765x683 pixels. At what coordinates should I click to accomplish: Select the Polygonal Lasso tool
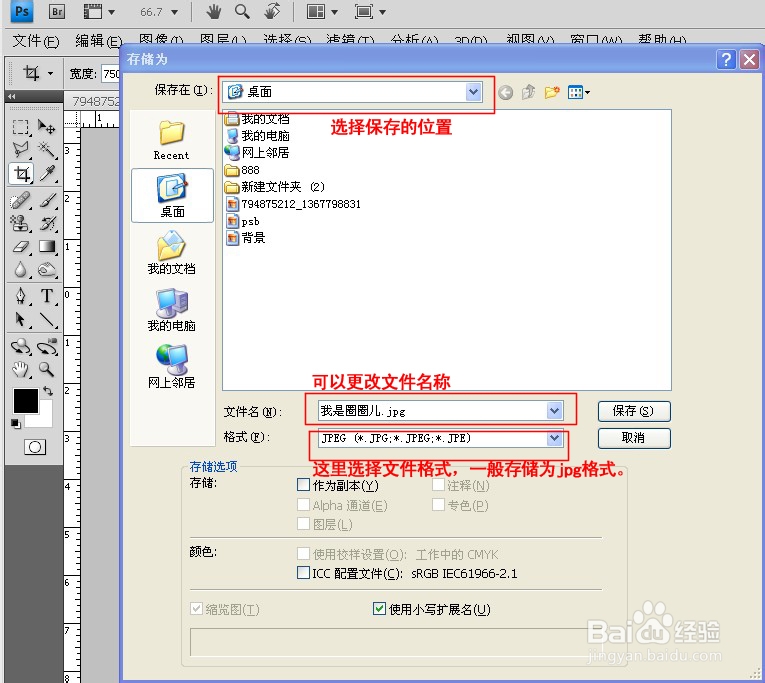20,150
